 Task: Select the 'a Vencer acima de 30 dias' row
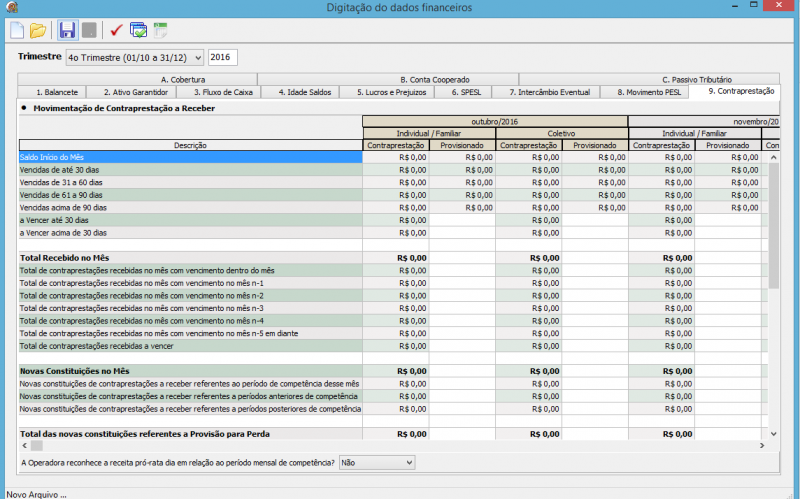[191, 233]
